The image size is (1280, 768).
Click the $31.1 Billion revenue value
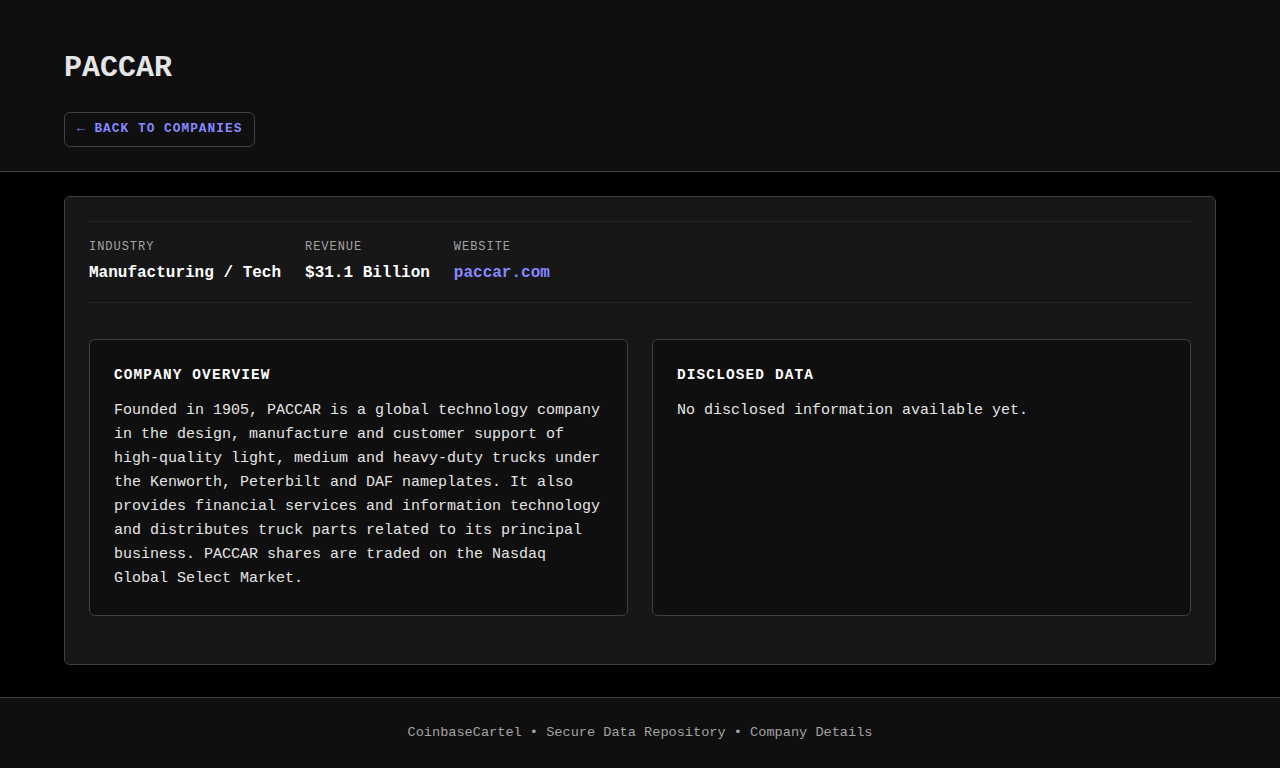(367, 272)
